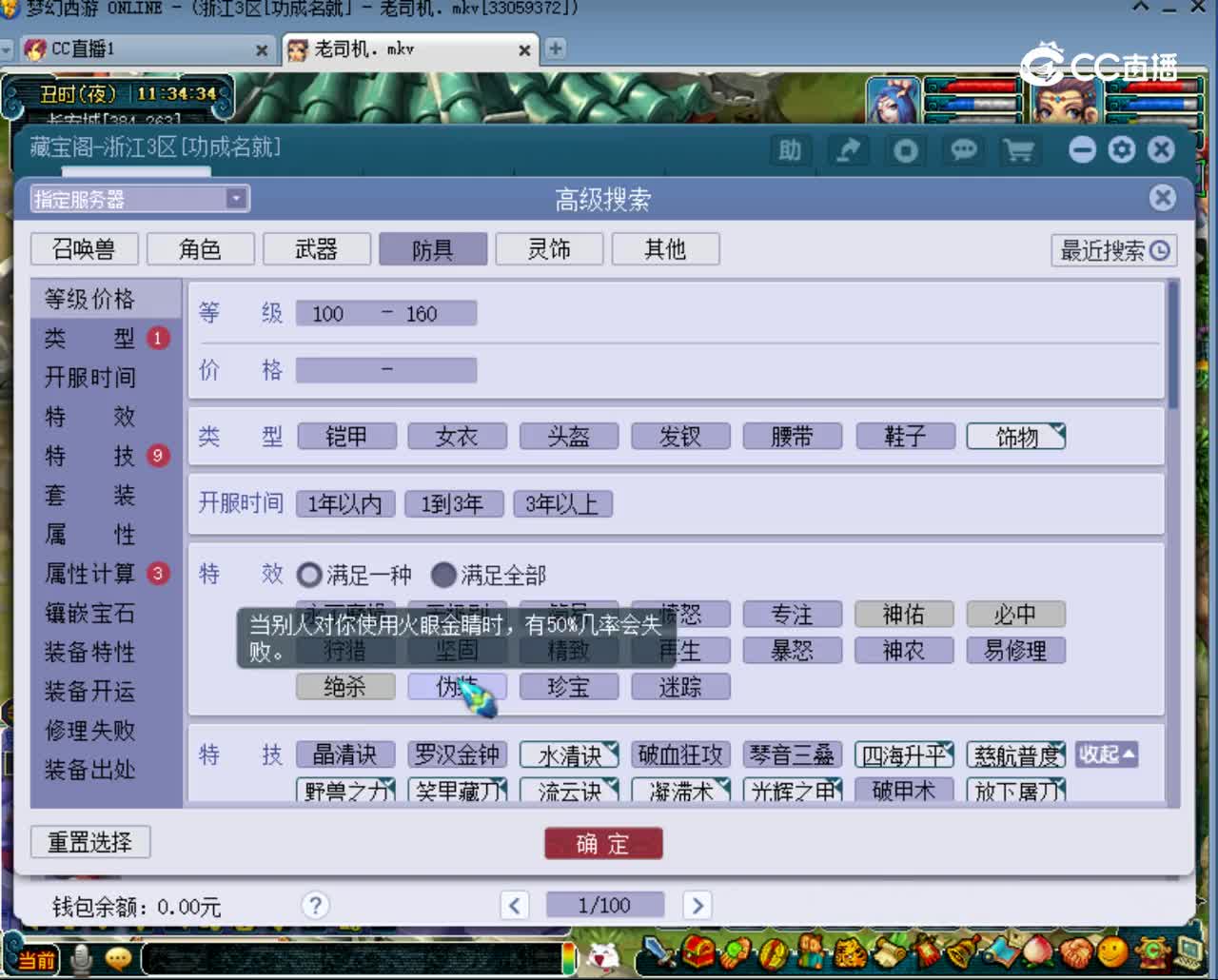Click the computer monitor icon at bottom right

tap(1189, 951)
